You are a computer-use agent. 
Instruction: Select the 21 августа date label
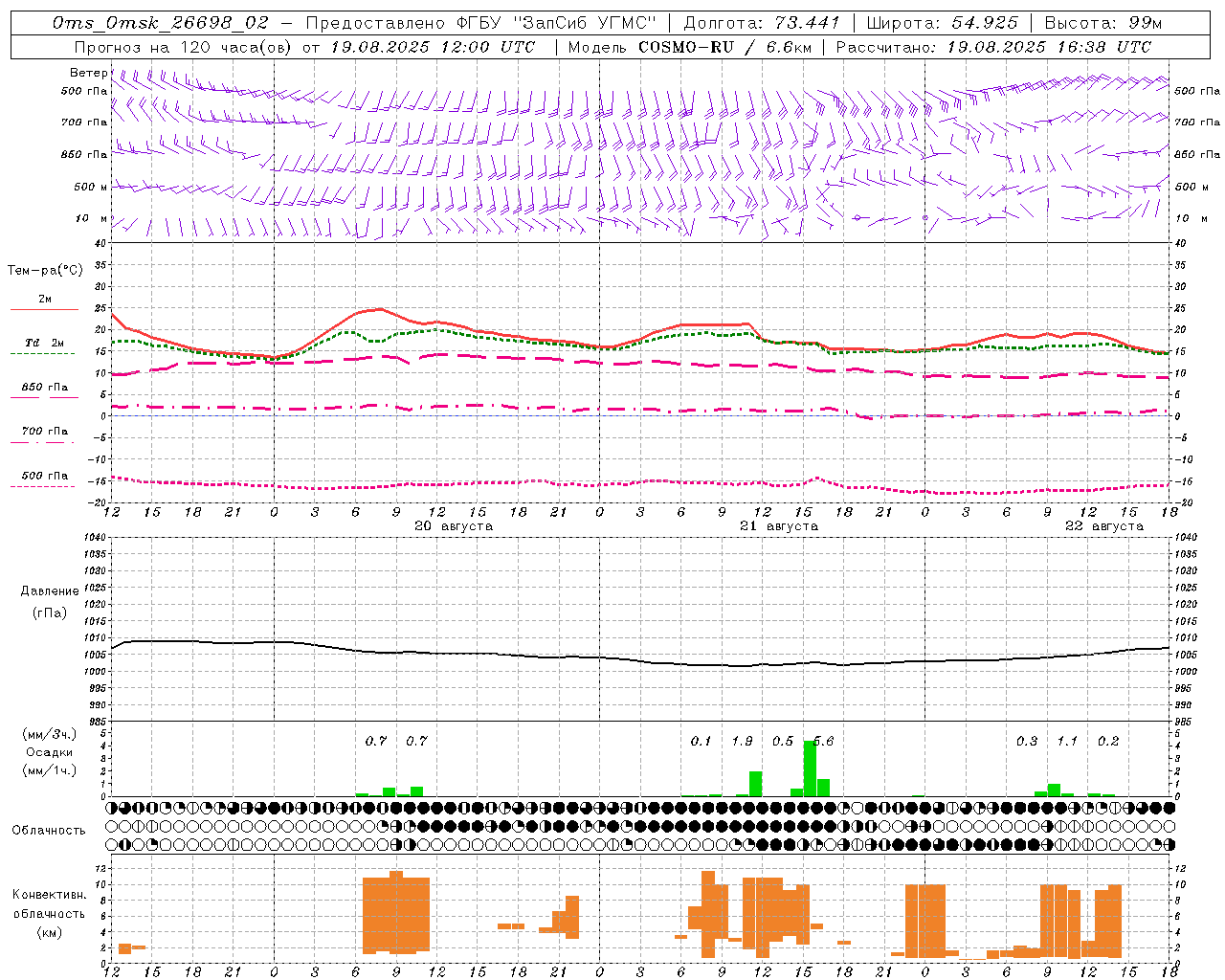779,526
